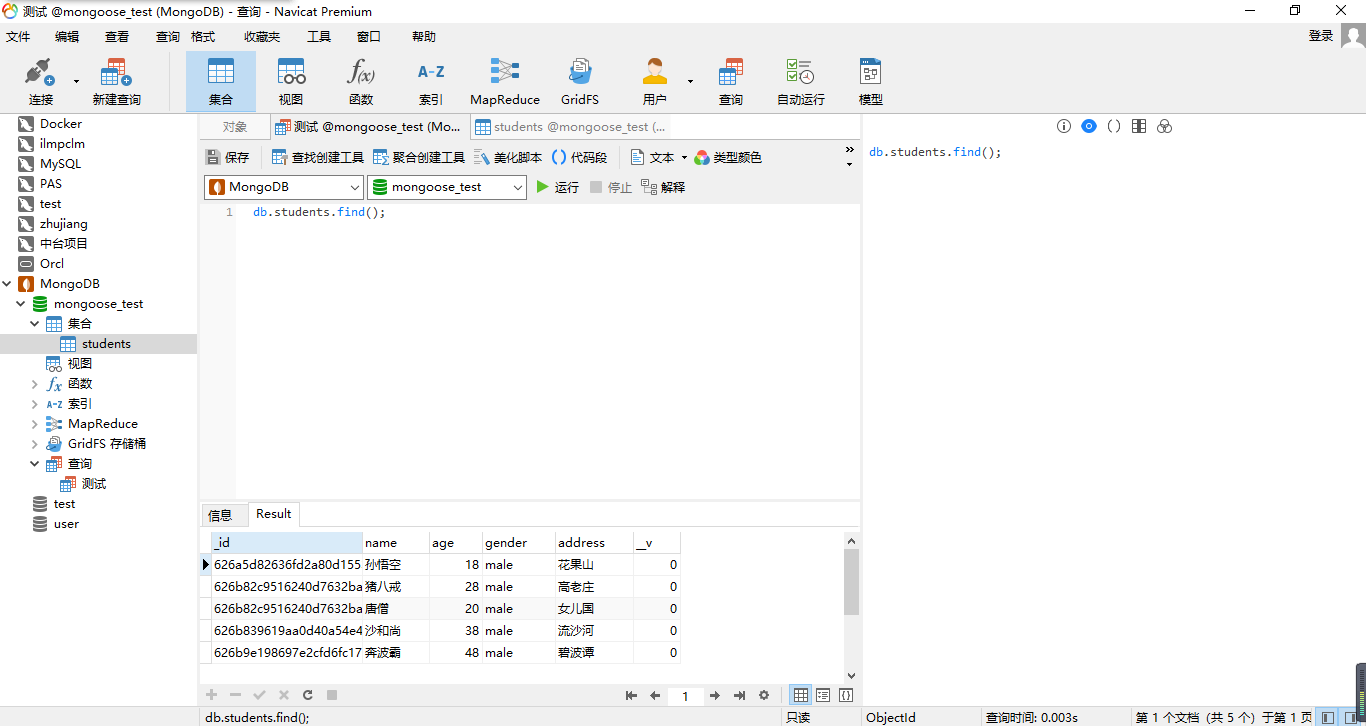Open the 连接 connection tool

41,82
